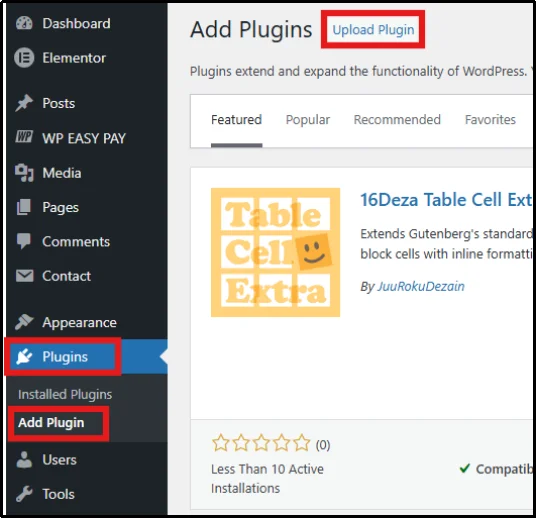Click the Posts pushpin icon
Image resolution: width=537 pixels, height=519 pixels.
coord(24,103)
